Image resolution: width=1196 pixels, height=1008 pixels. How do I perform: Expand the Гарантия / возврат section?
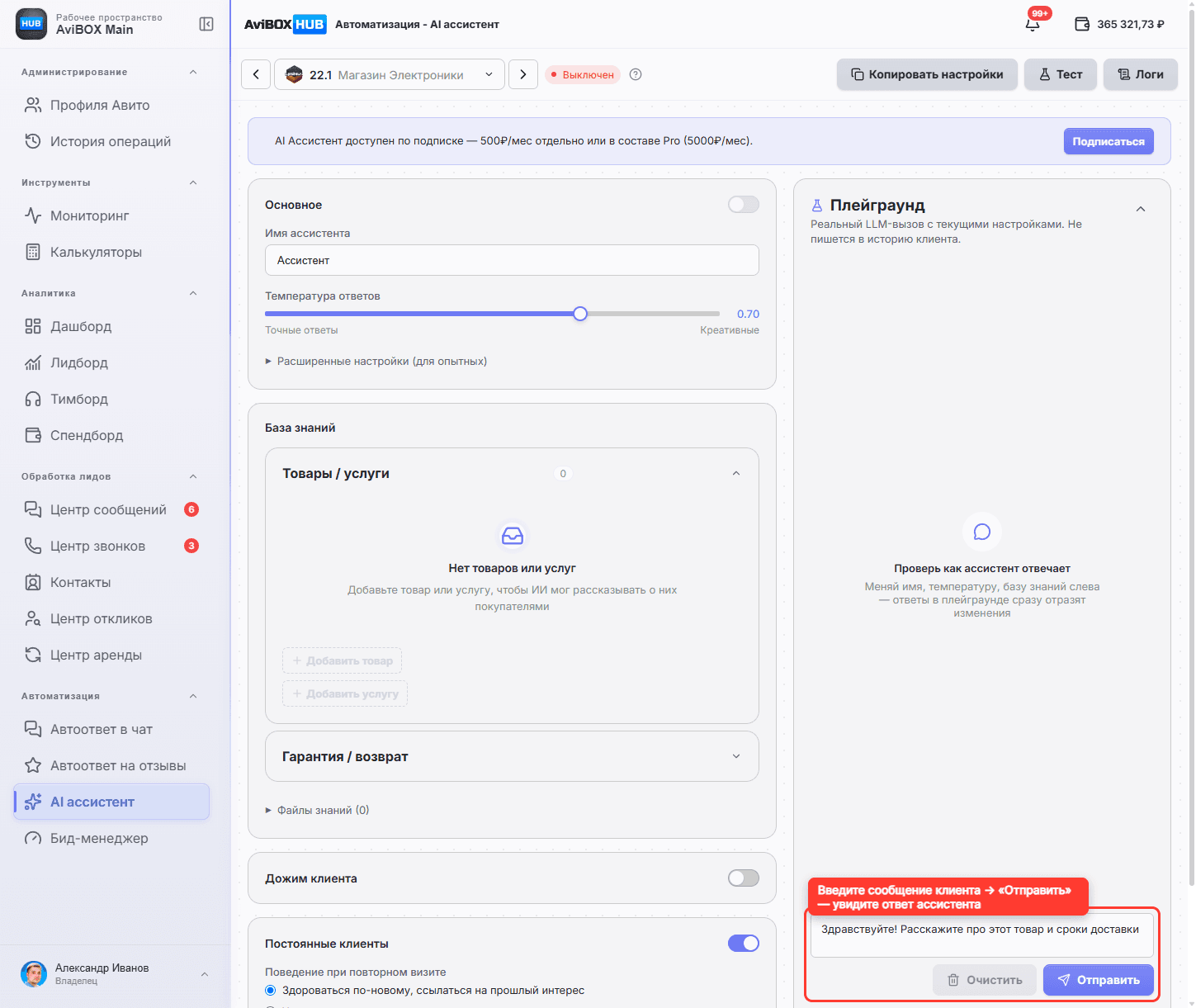click(512, 756)
